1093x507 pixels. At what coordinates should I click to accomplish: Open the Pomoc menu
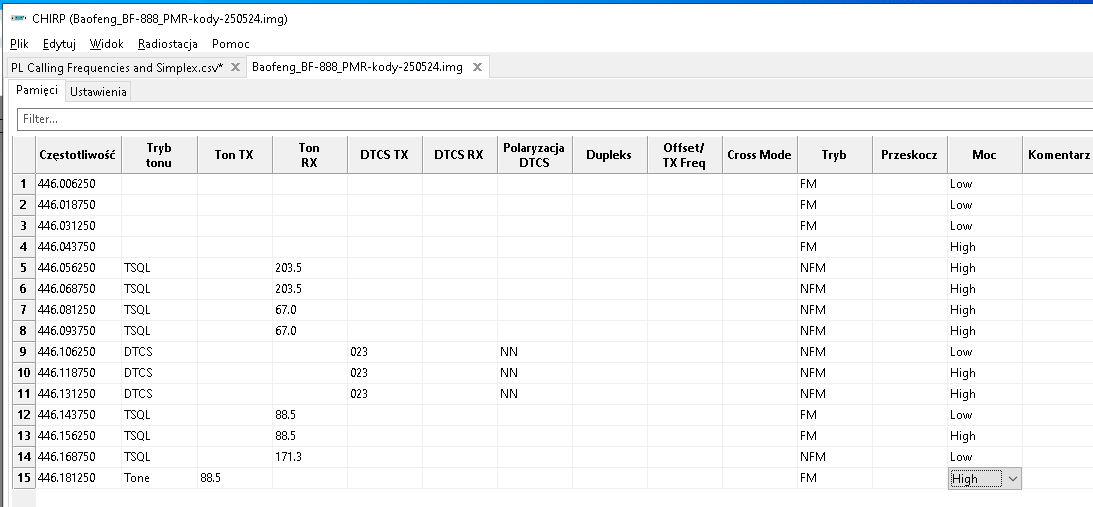231,44
